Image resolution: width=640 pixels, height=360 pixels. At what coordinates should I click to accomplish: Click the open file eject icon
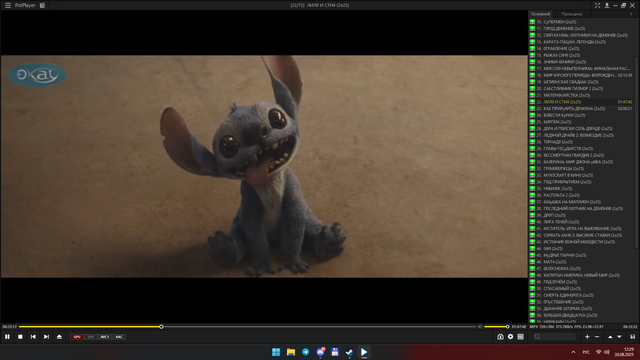pos(60,337)
